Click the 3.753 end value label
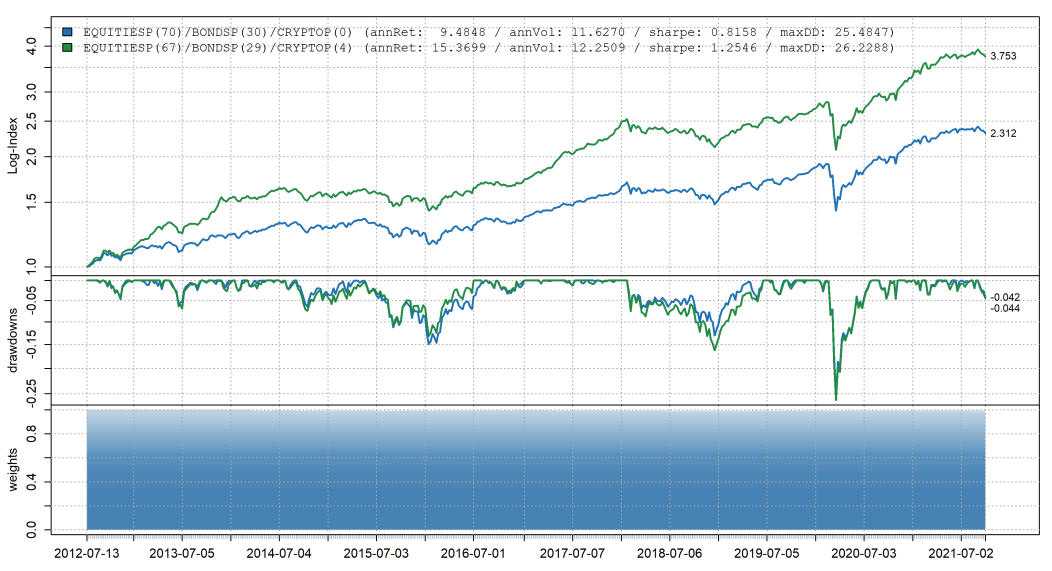Viewport: 1052px width, 571px height. click(1003, 58)
